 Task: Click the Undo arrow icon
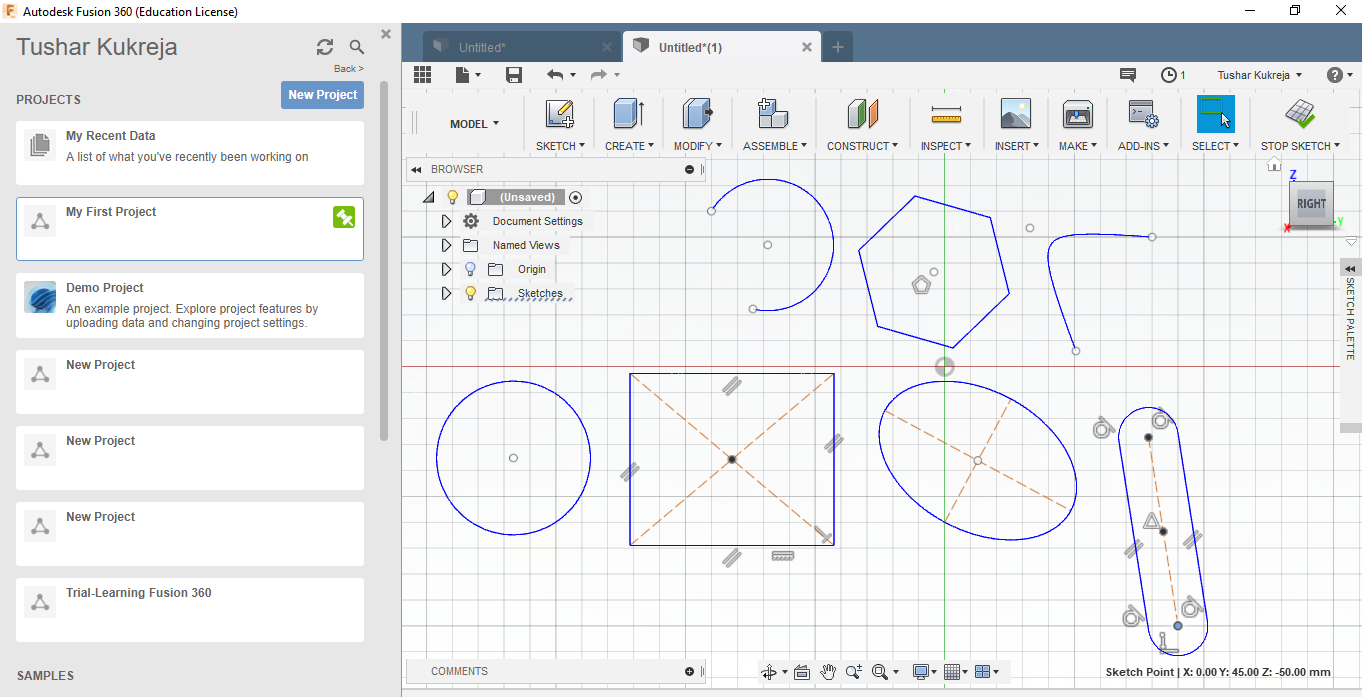[x=555, y=75]
